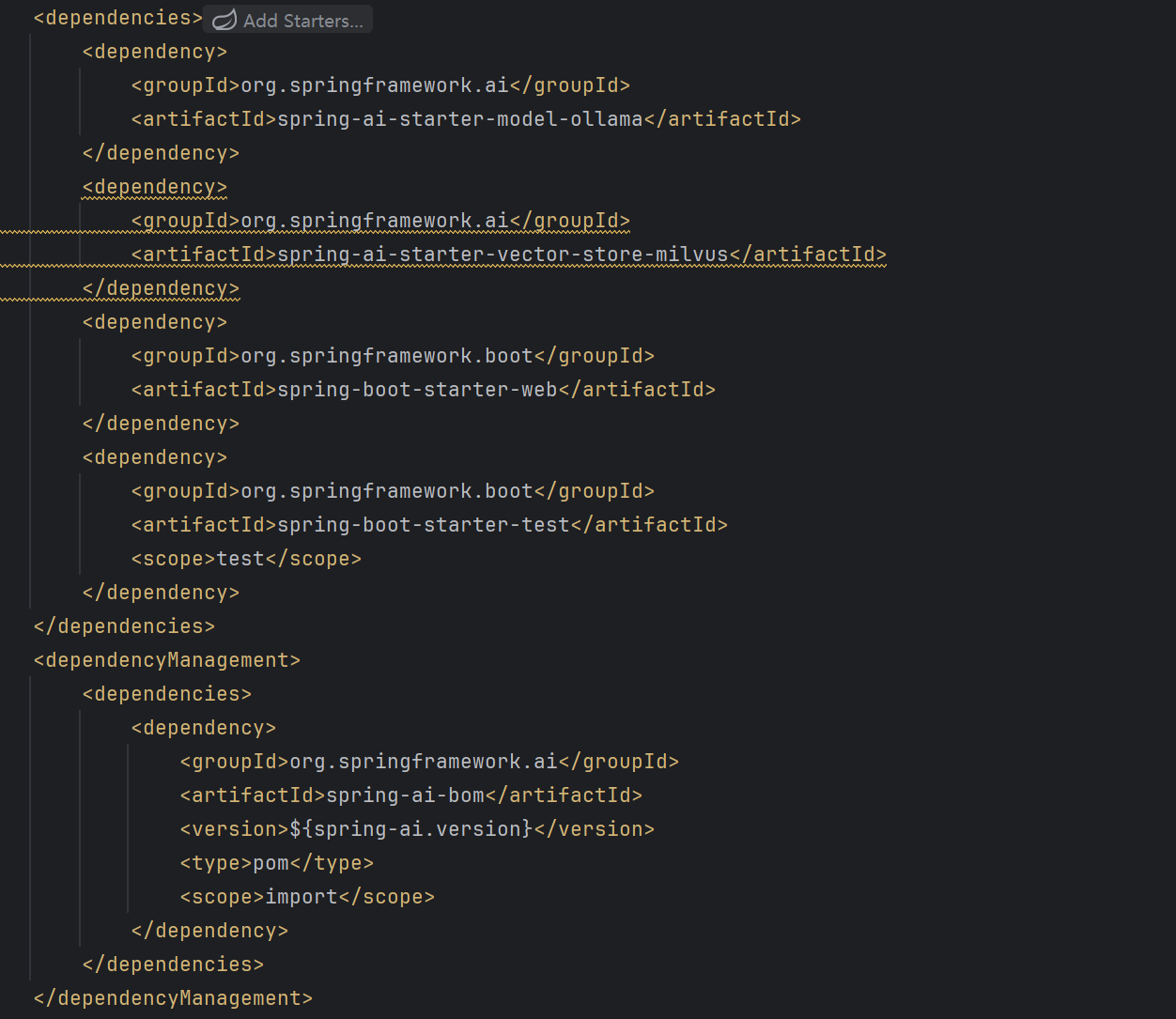This screenshot has width=1176, height=1019.
Task: Click the import scope value
Action: [x=302, y=897]
